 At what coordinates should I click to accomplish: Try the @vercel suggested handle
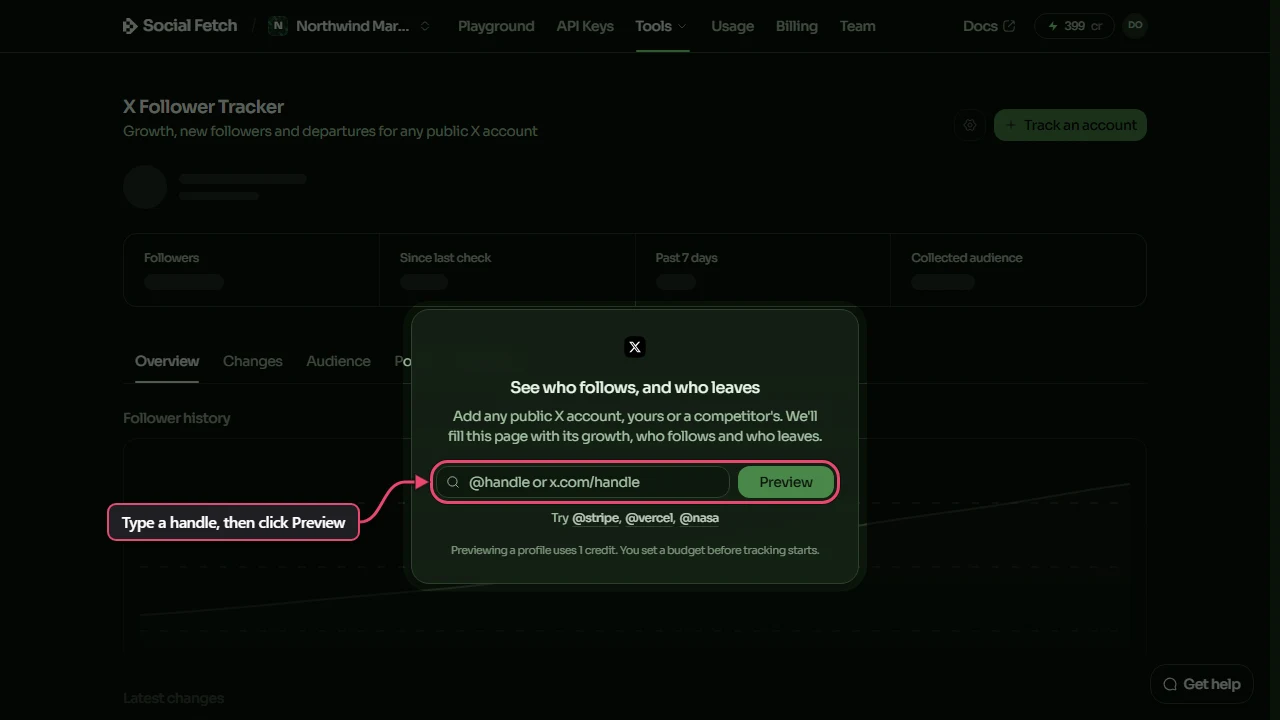[x=649, y=518]
